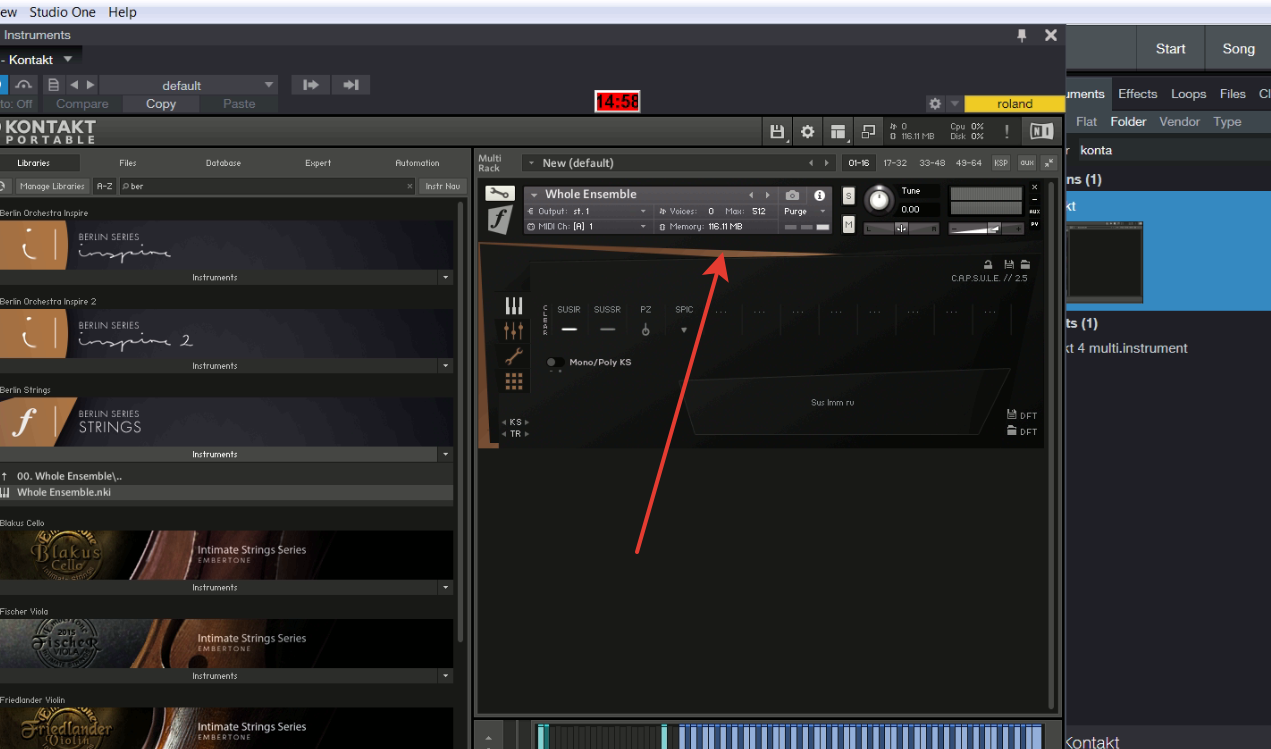Adjust the Tune knob

pyautogui.click(x=878, y=200)
